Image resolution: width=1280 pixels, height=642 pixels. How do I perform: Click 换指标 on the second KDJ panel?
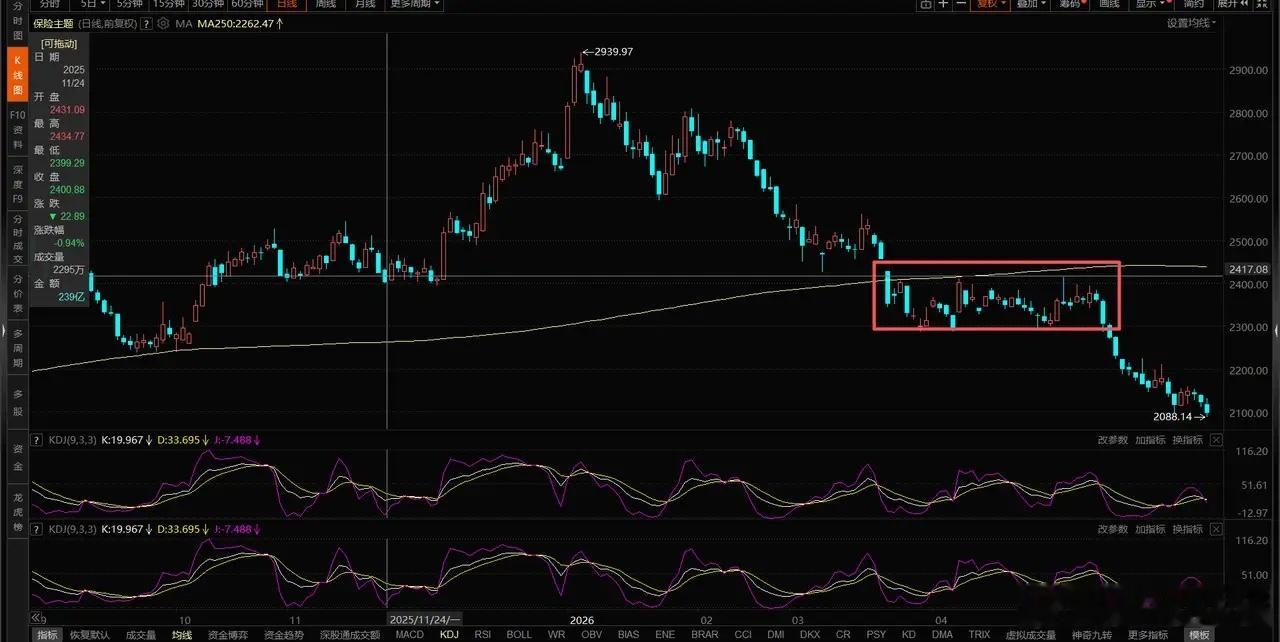click(x=1188, y=528)
